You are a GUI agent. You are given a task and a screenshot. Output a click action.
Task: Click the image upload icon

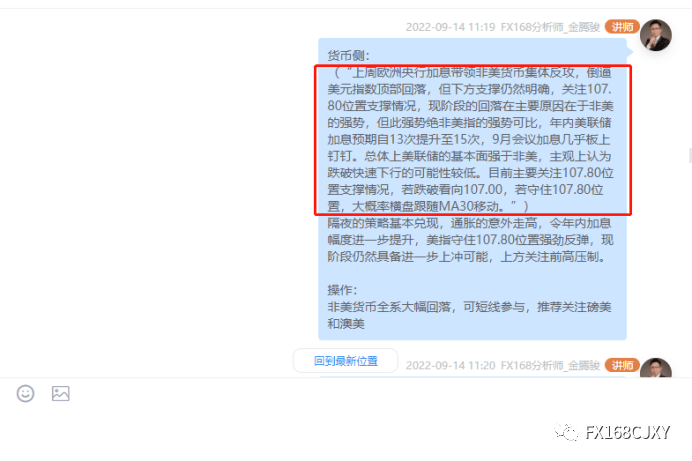[x=60, y=393]
